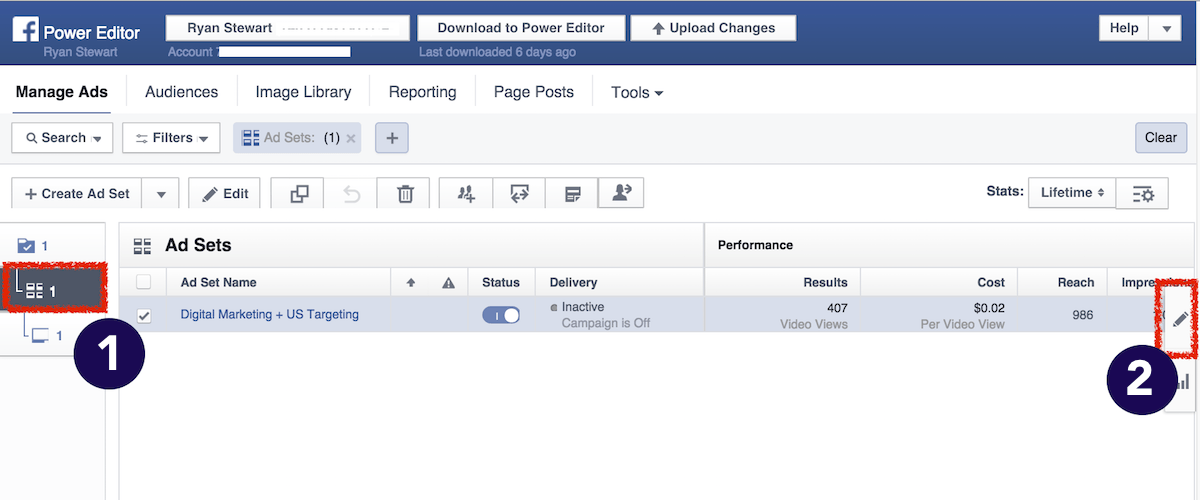Open the Page Posts tab
Image resolution: width=1200 pixels, height=500 pixels.
(534, 92)
